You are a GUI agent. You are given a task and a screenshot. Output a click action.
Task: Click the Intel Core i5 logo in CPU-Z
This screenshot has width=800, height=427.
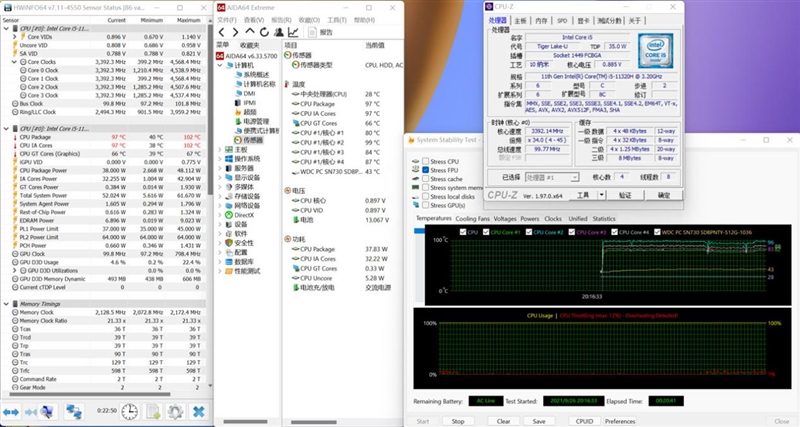(x=656, y=51)
